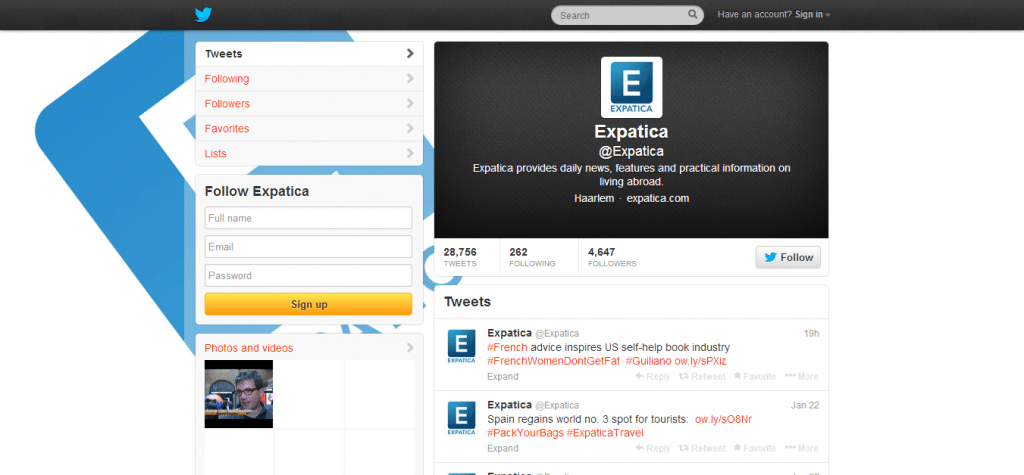Open More options on Spain tweet
1024x475 pixels.
801,448
